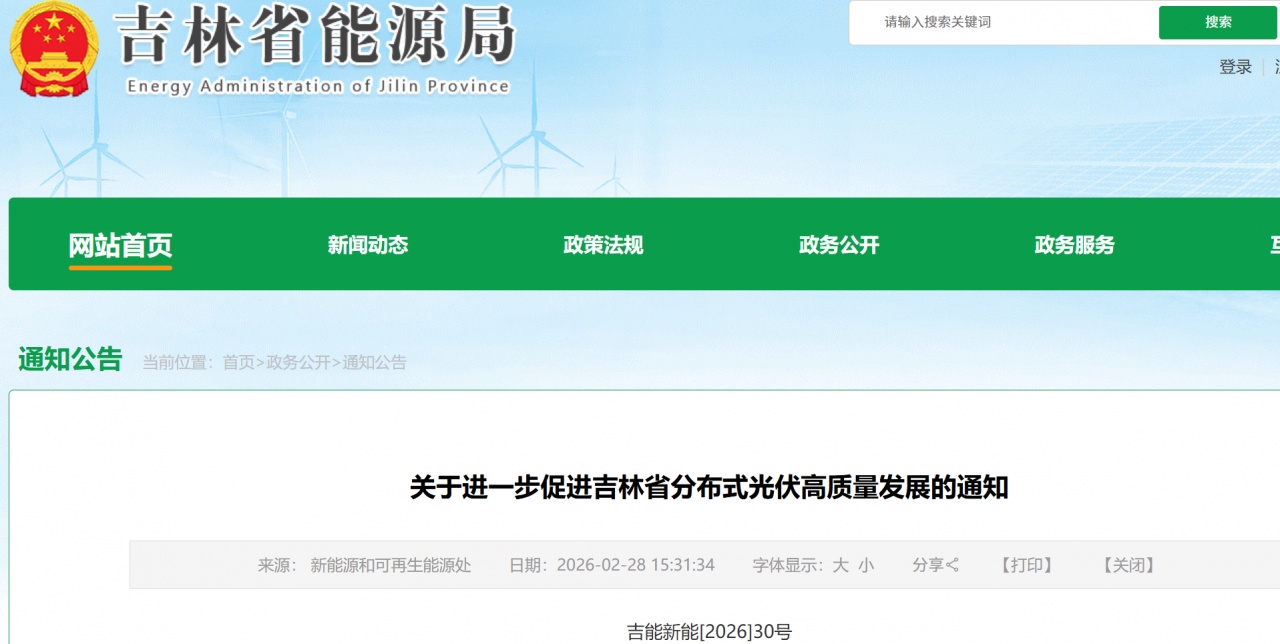Click the green 搜索 search button

coord(1218,22)
